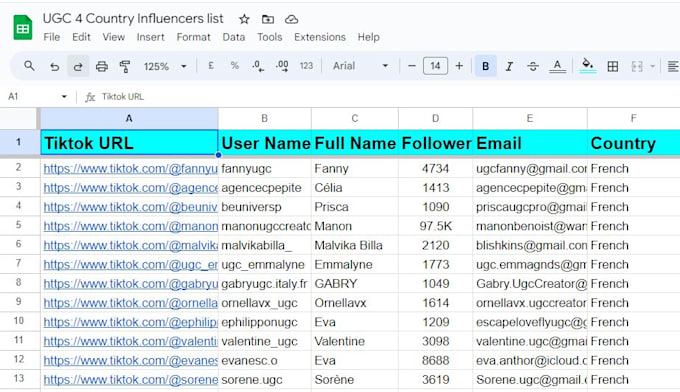Select the valentine.ugc@gmail email cell
680x392 pixels.
click(530, 341)
